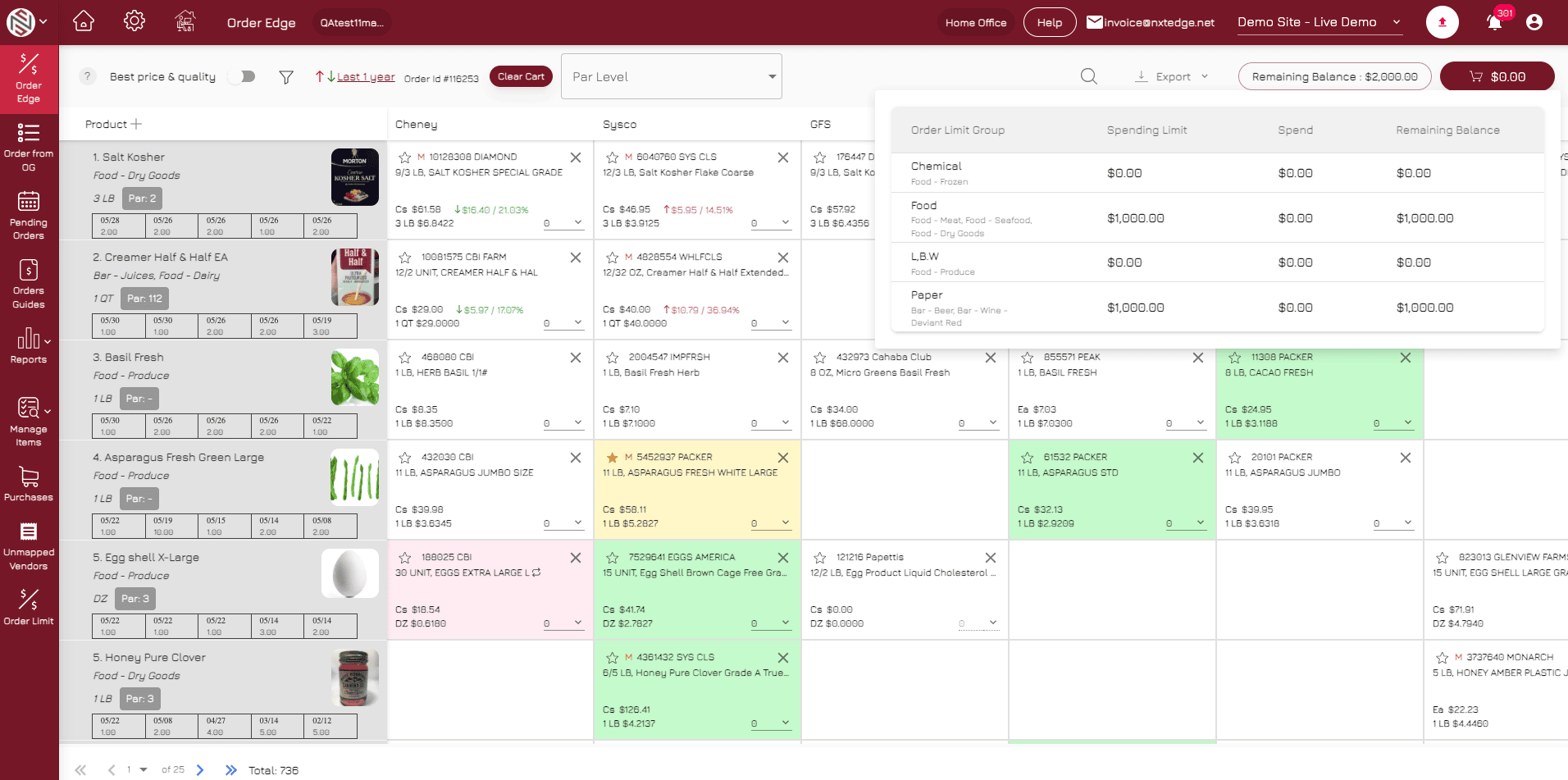
Task: Open the Par Level dropdown
Action: (x=671, y=76)
